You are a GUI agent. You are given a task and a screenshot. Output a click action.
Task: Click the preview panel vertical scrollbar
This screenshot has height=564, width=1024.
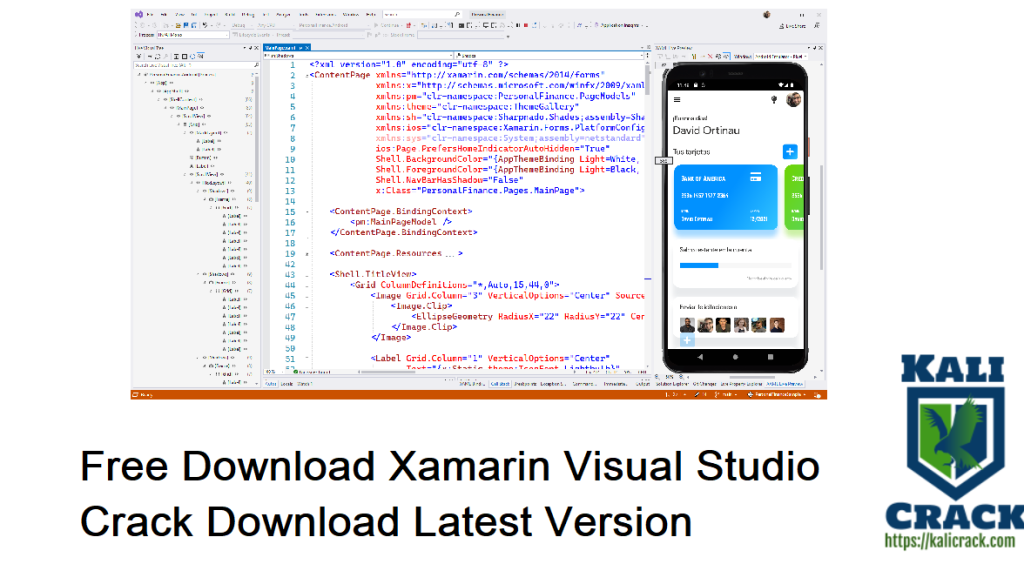(x=821, y=215)
